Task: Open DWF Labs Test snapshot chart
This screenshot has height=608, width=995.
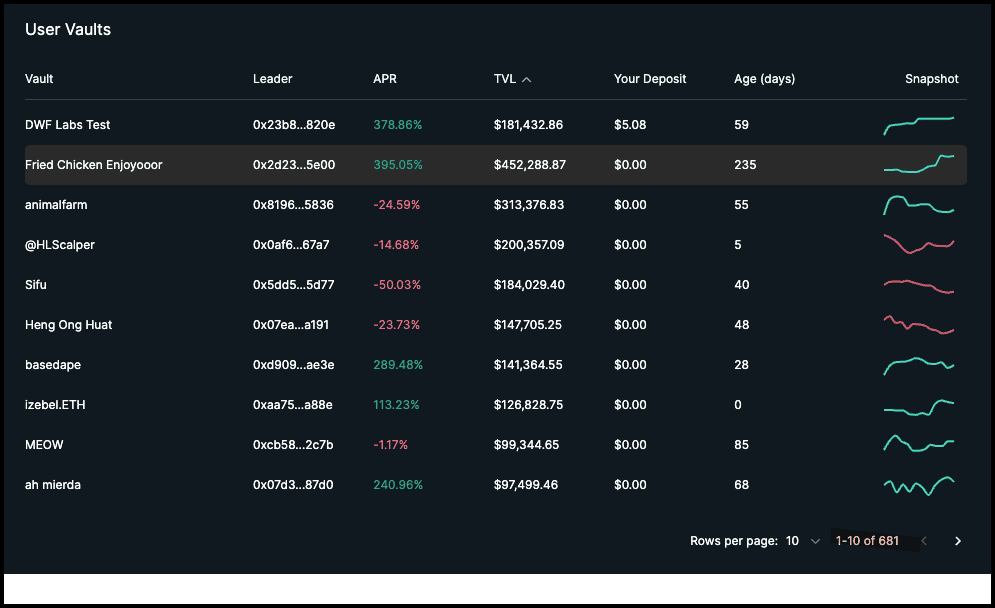Action: pos(919,125)
